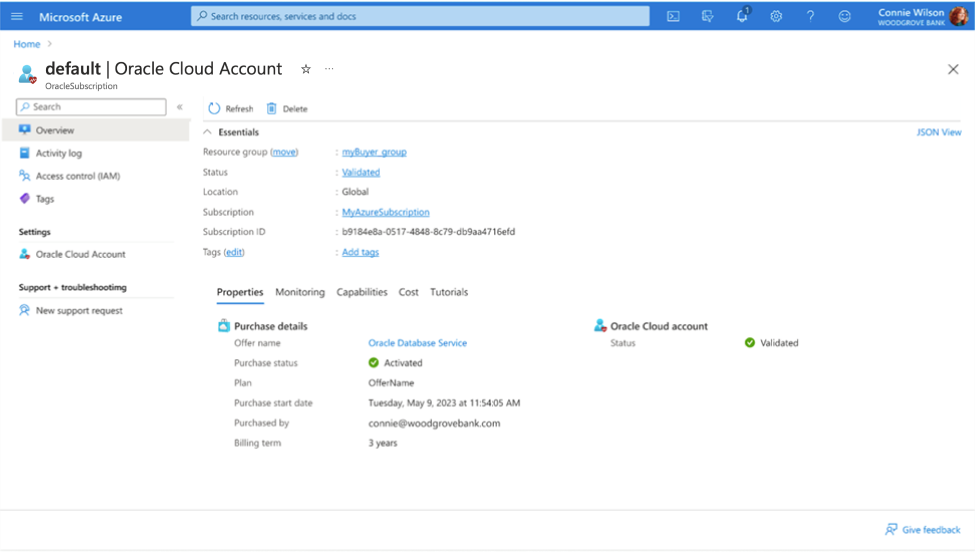This screenshot has width=975, height=552.
Task: Click Validated green check in Oracle panel
Action: (750, 343)
